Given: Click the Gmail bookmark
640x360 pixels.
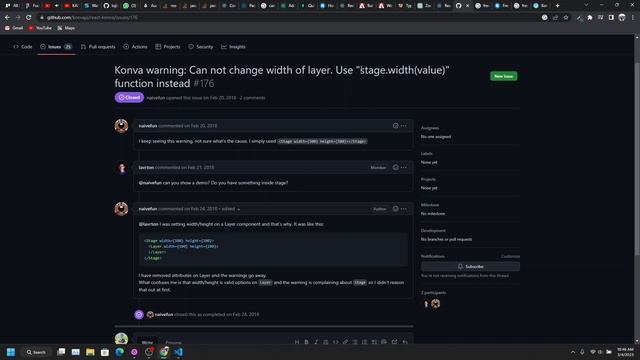Looking at the screenshot, I should pyautogui.click(x=14, y=28).
